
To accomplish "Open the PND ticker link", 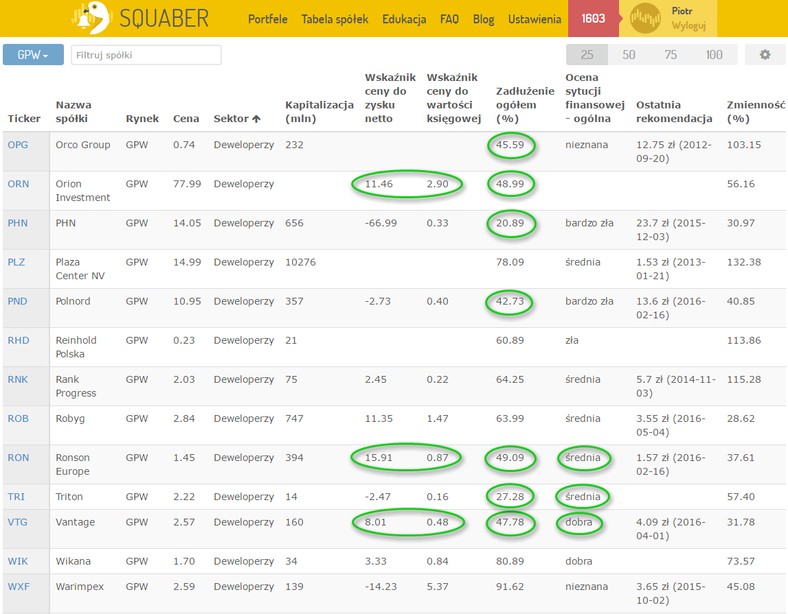I will [x=18, y=301].
